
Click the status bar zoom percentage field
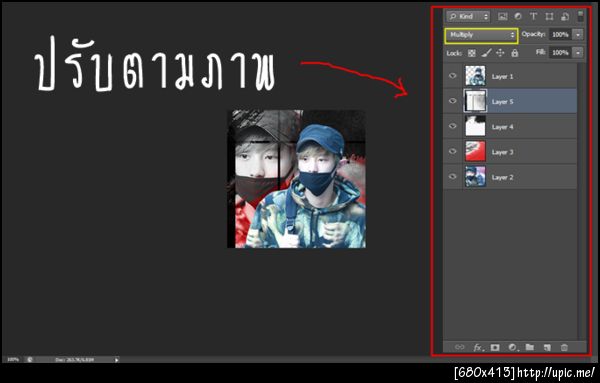coord(13,360)
